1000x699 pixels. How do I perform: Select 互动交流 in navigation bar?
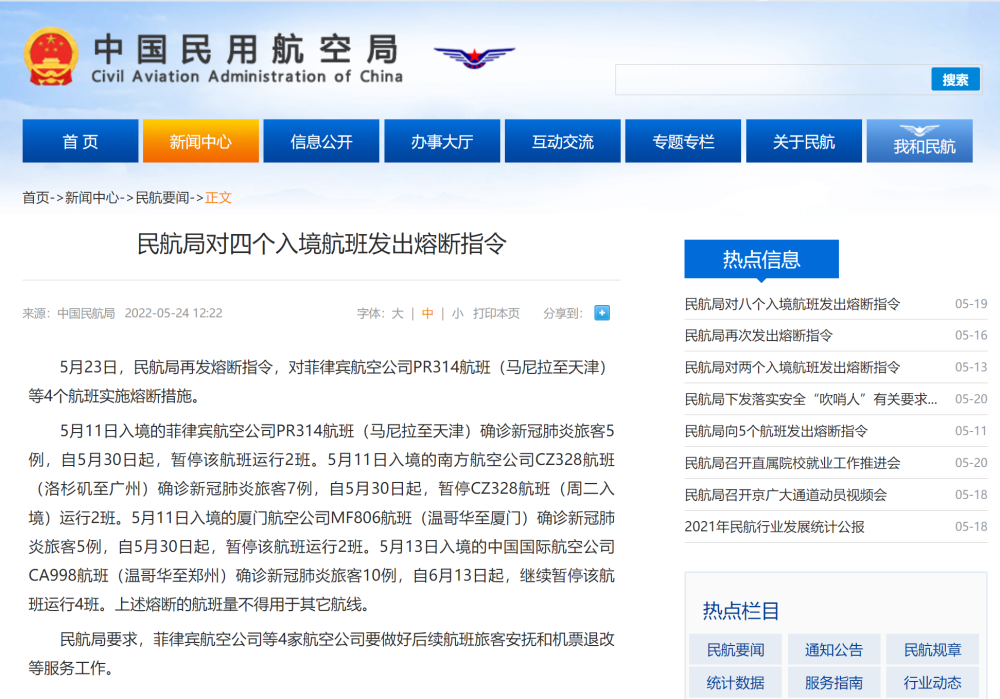562,142
